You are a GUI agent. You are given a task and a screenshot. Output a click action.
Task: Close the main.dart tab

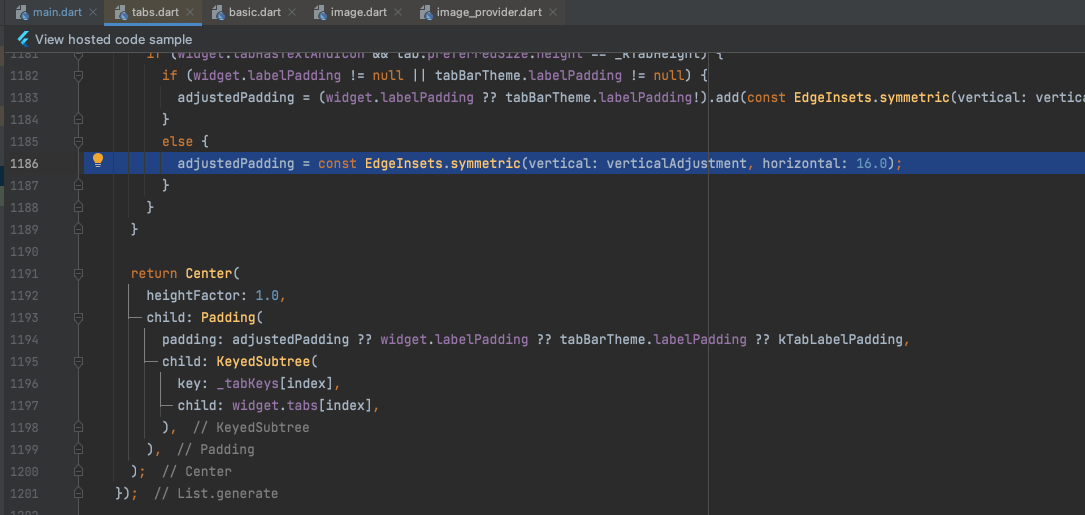pyautogui.click(x=93, y=12)
